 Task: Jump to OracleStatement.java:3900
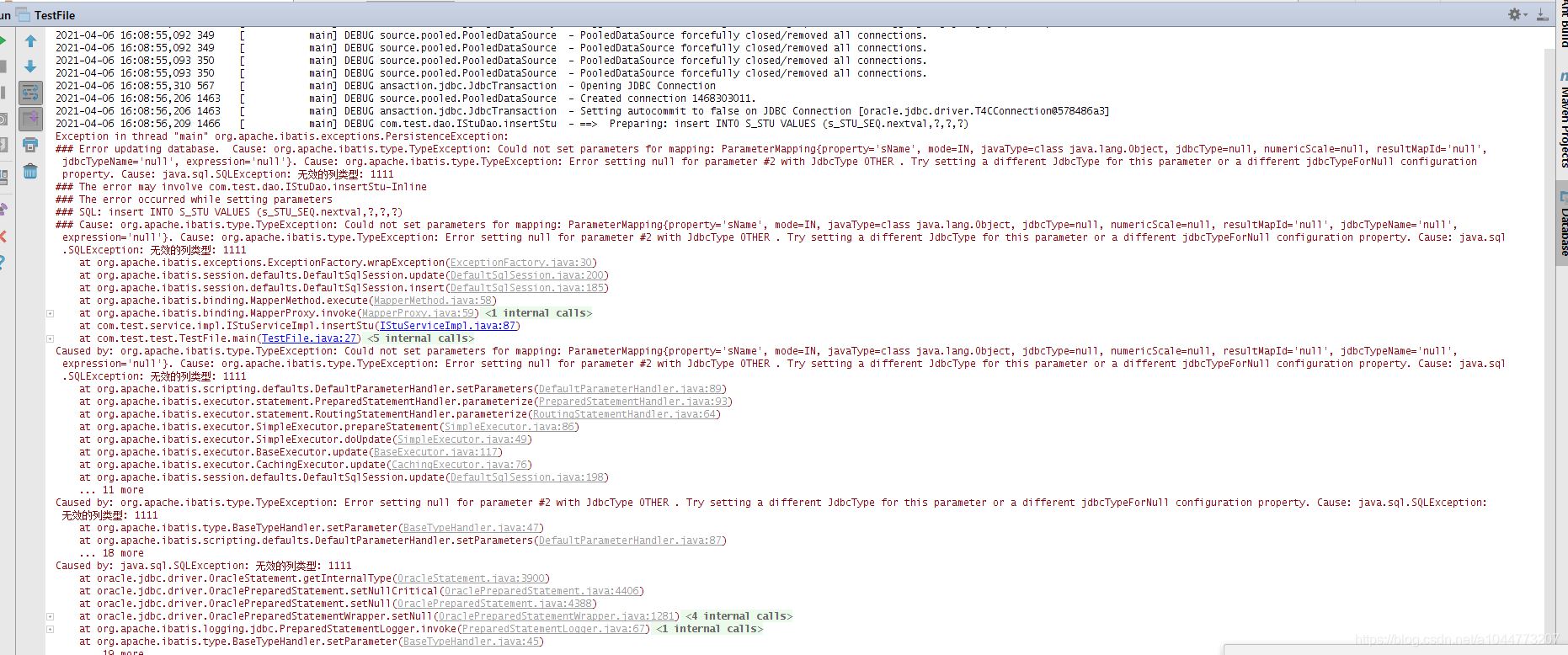472,578
